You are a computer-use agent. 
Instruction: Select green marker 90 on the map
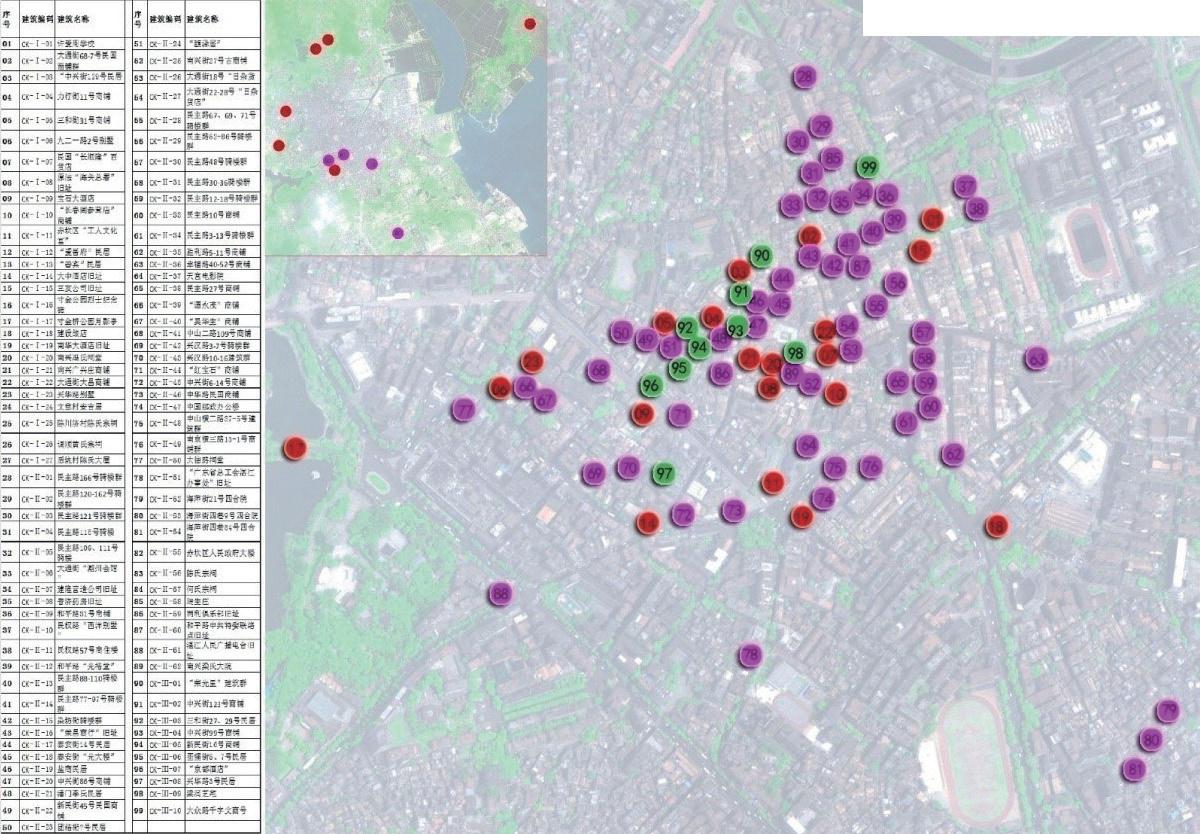(761, 256)
